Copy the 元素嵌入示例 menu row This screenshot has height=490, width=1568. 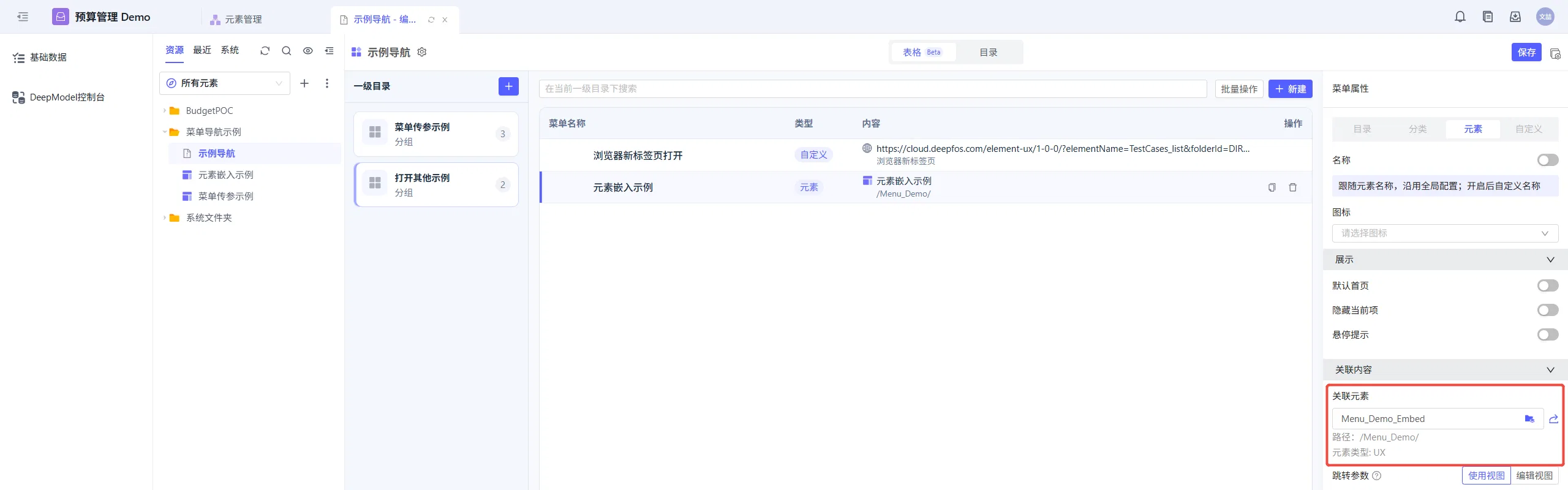pos(1272,187)
